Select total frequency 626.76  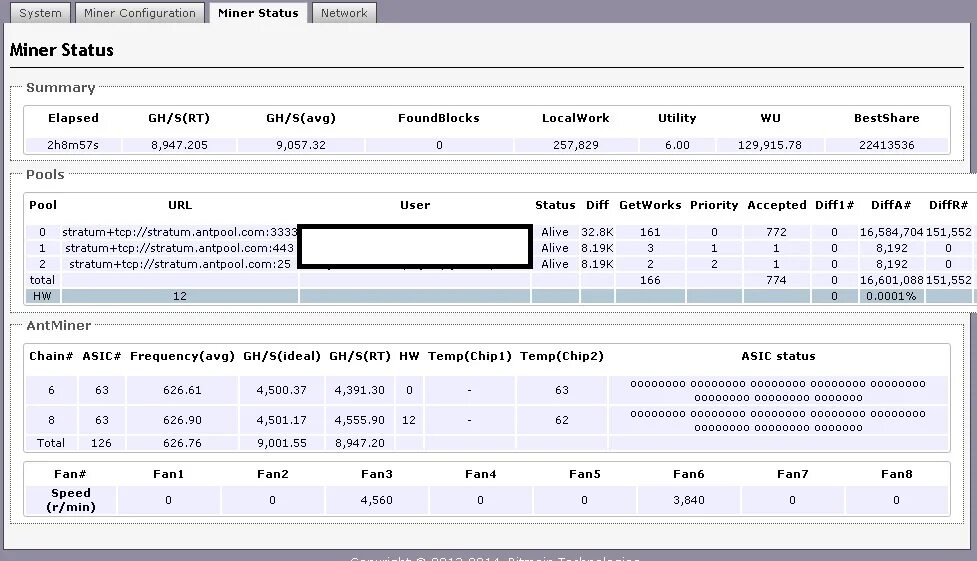[x=182, y=443]
